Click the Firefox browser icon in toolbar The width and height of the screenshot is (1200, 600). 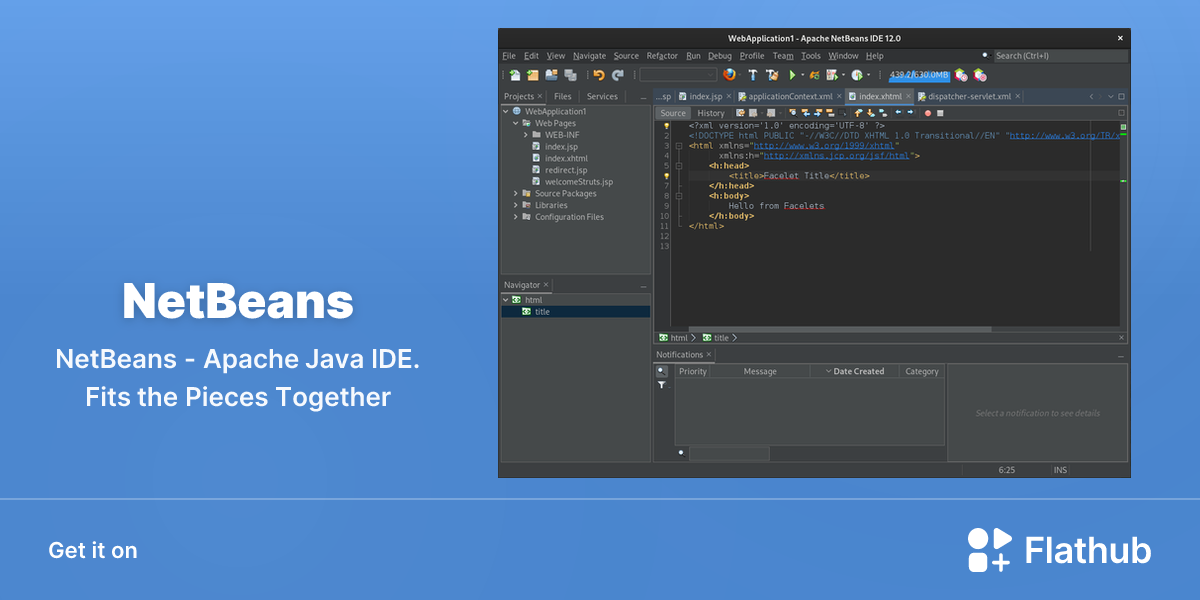pos(729,75)
